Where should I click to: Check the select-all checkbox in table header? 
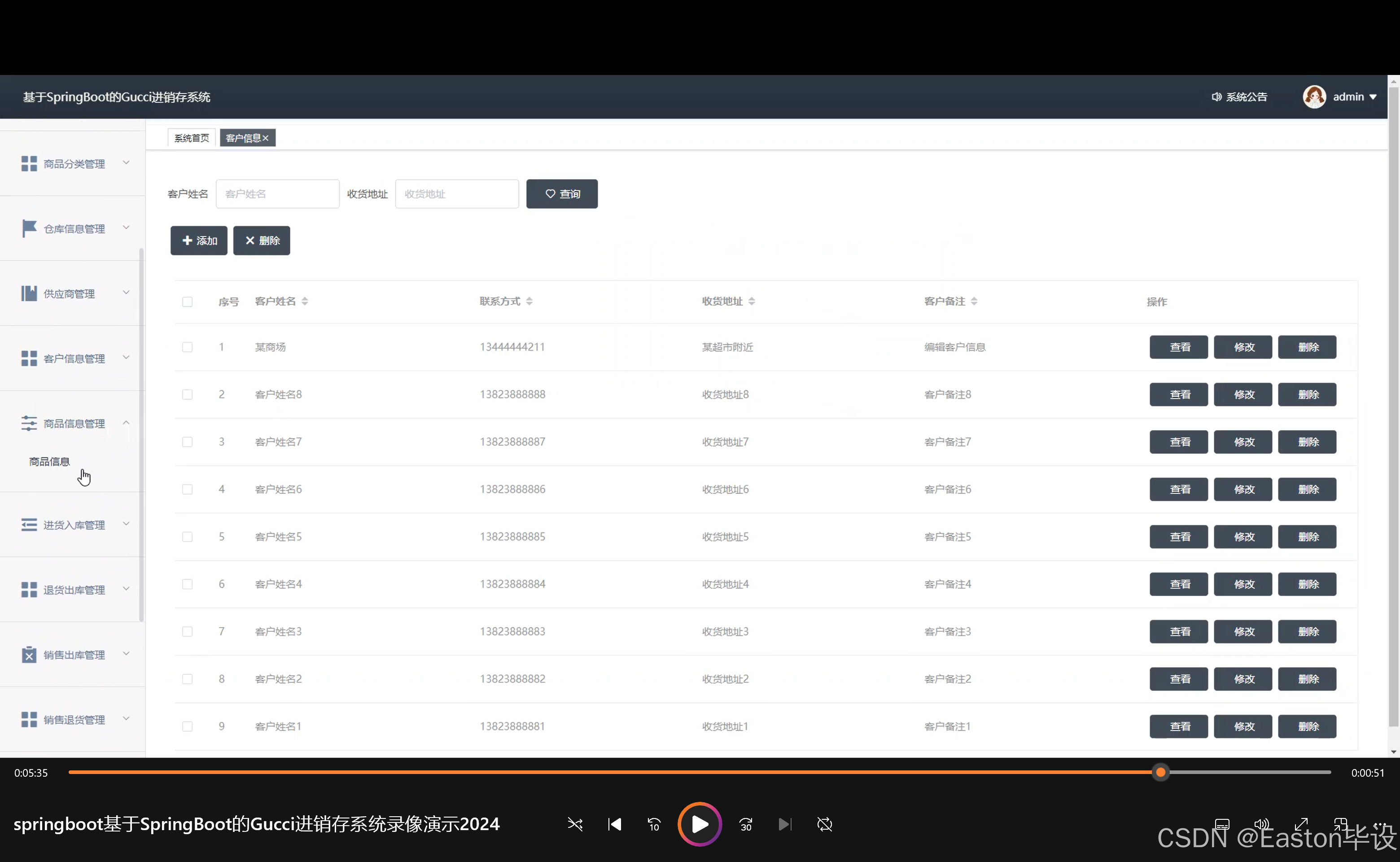coord(187,302)
